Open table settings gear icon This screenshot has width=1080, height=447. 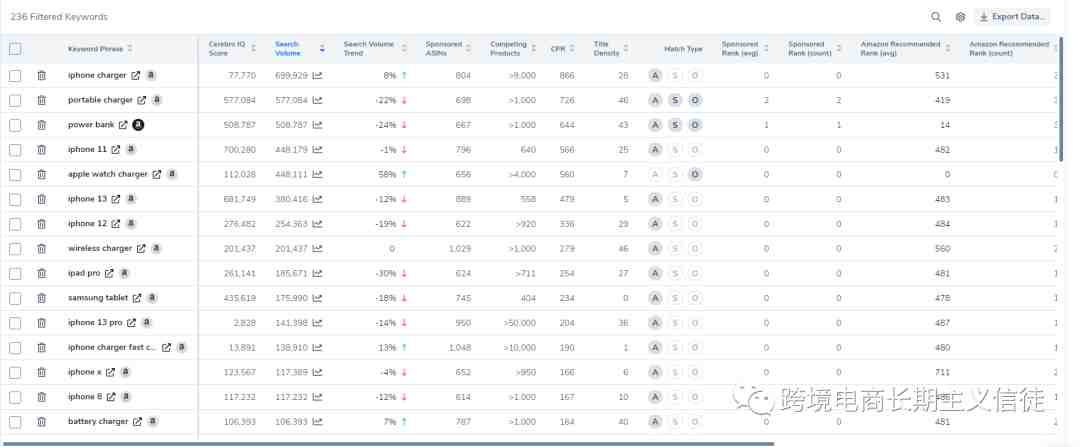[960, 17]
